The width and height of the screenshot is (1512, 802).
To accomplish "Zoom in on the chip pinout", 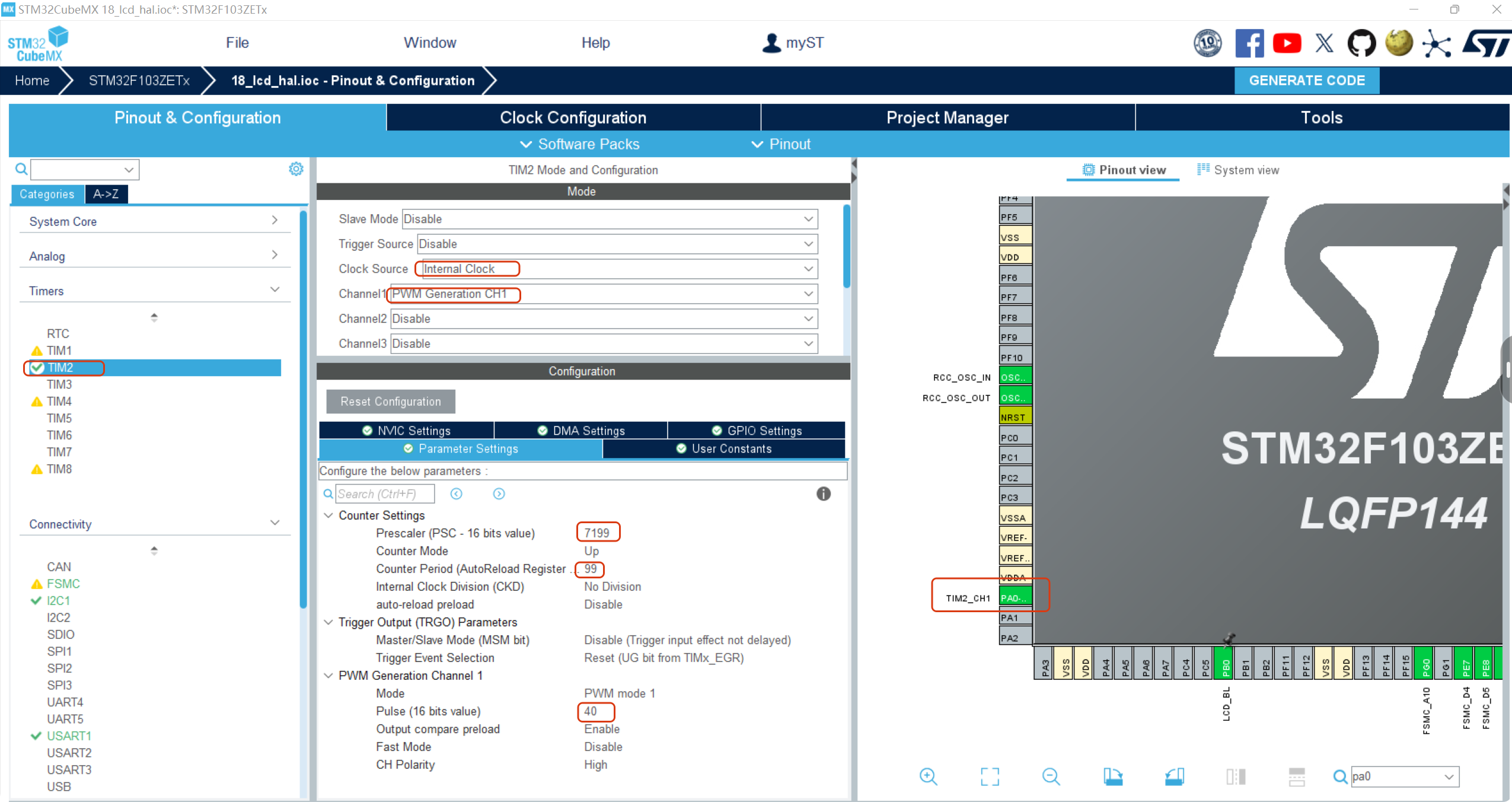I will tap(928, 776).
